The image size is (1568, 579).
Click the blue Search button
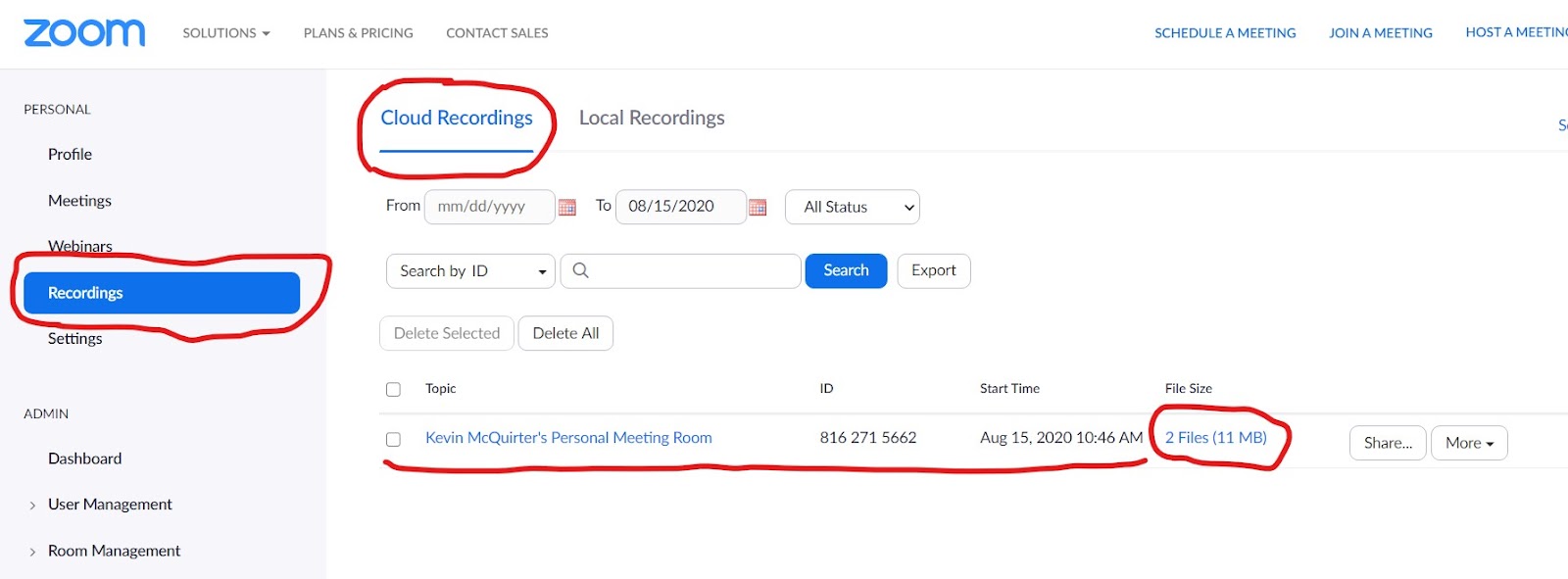tap(846, 270)
